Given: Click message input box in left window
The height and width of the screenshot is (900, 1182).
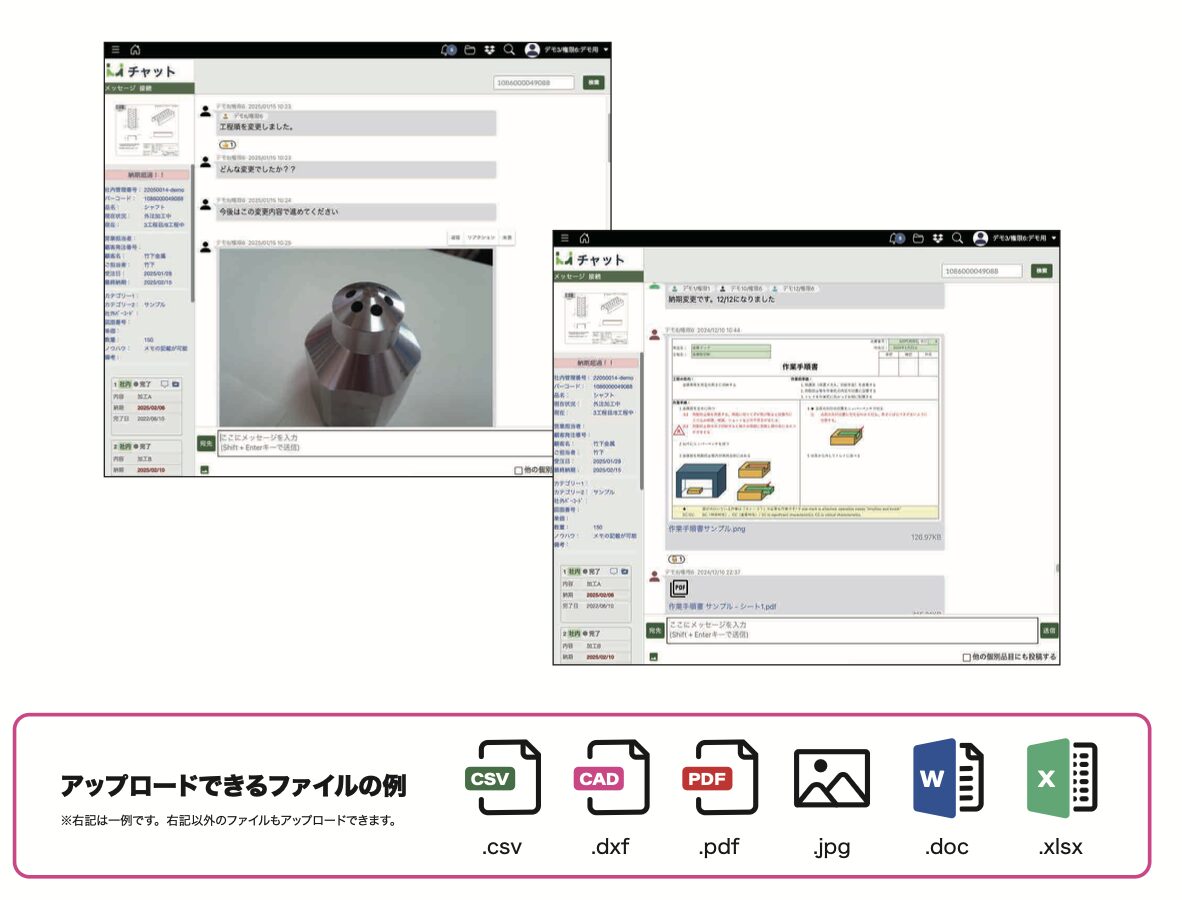Looking at the screenshot, I should (x=386, y=443).
